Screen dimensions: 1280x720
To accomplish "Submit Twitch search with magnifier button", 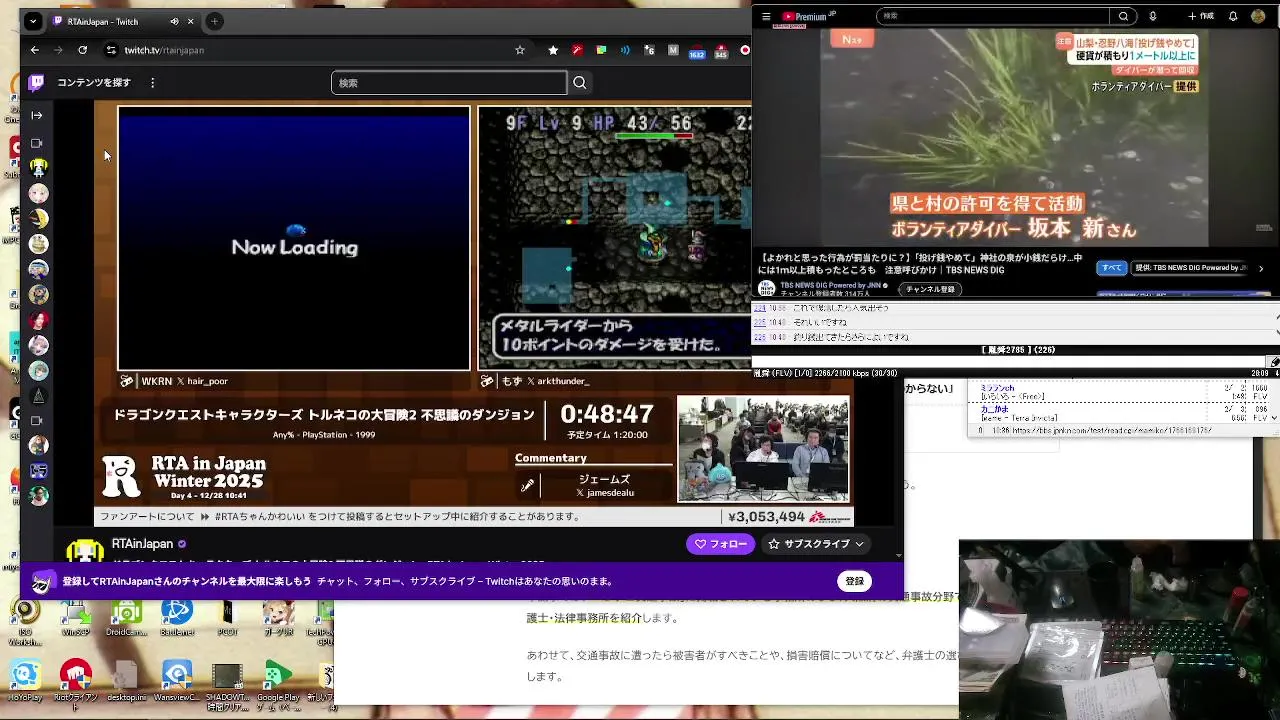I will click(x=579, y=83).
